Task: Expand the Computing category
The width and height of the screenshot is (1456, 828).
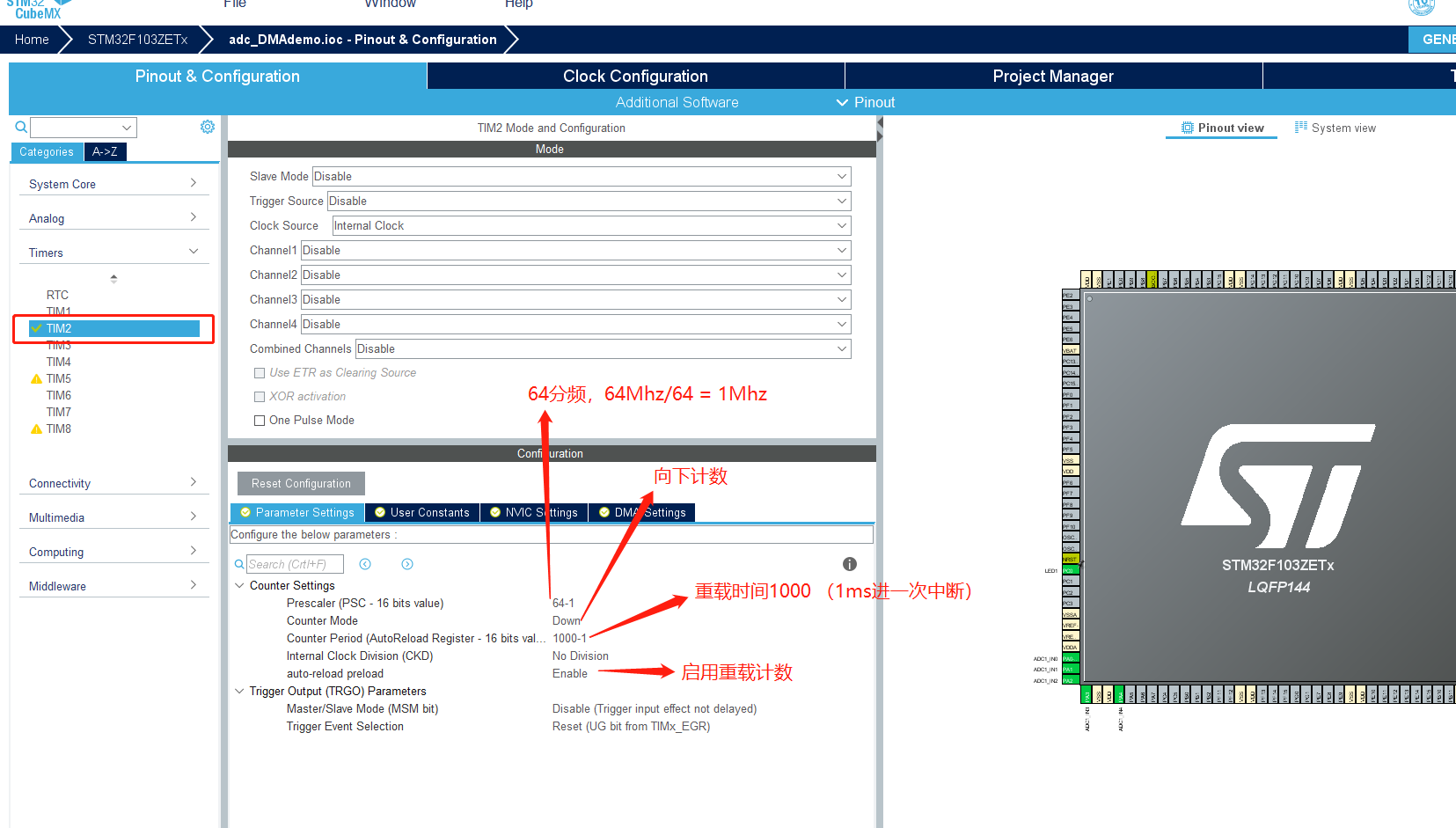Action: click(113, 552)
